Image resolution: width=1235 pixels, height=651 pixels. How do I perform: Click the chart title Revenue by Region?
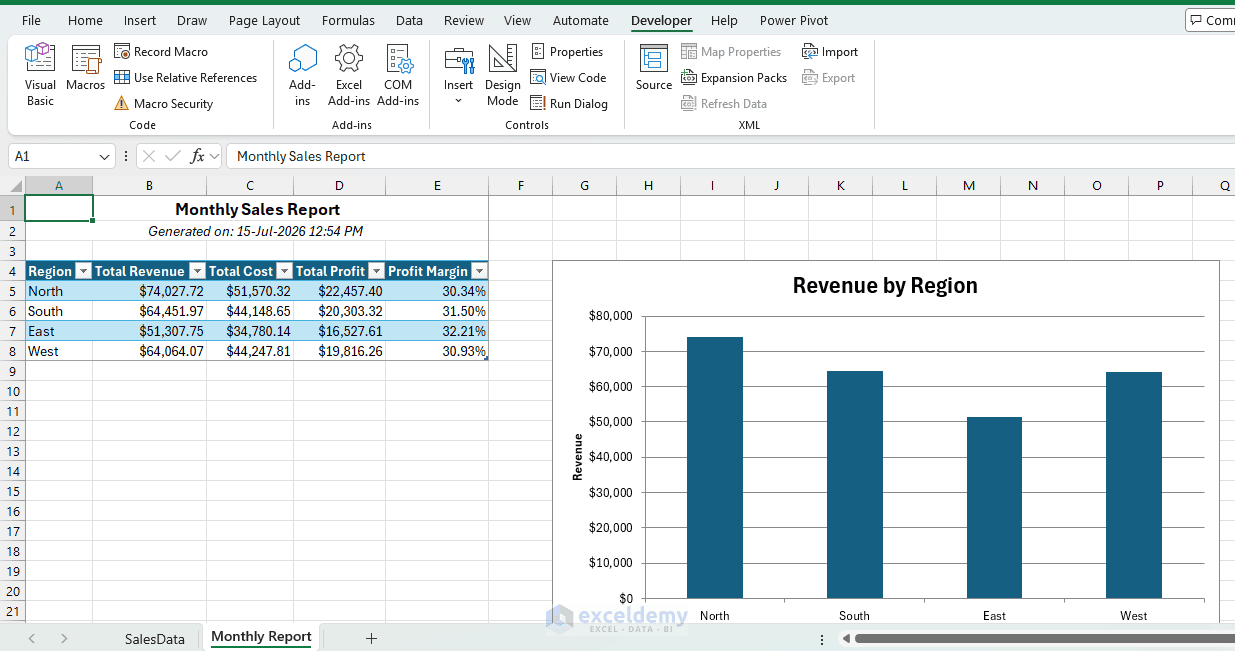click(885, 285)
